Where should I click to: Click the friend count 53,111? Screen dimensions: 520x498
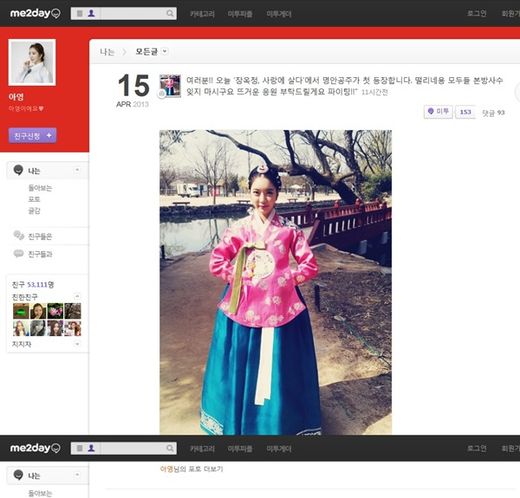pos(37,284)
